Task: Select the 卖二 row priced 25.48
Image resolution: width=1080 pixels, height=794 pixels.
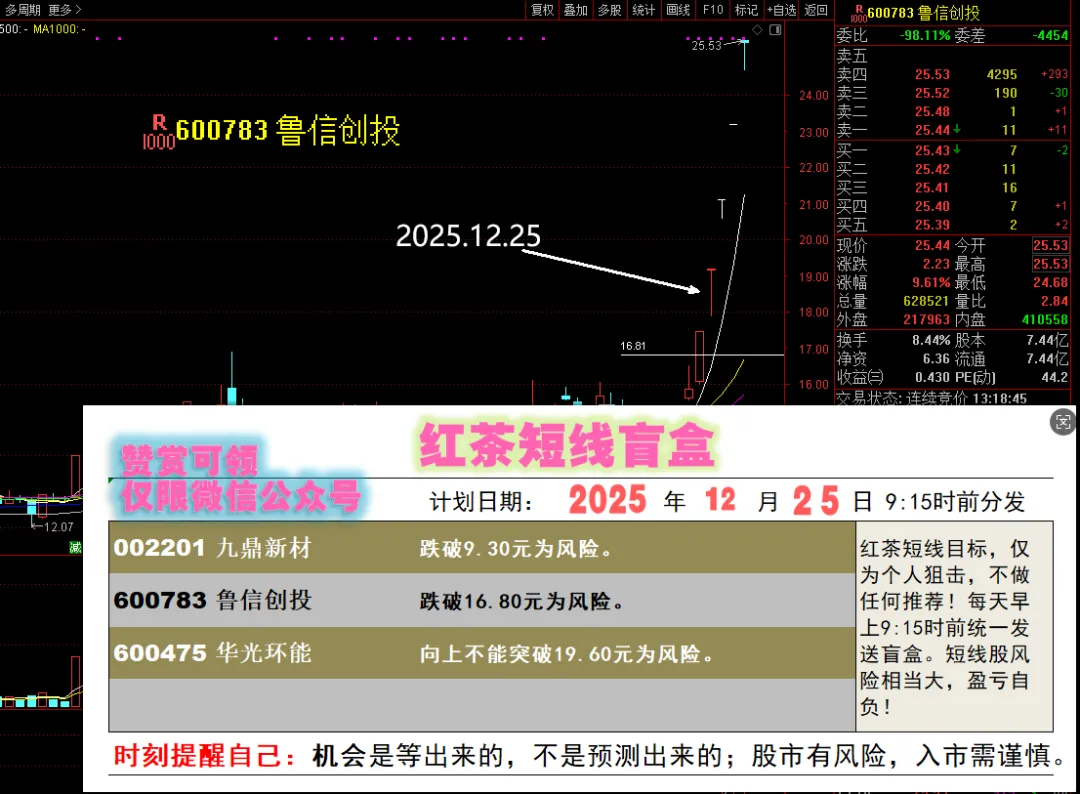Action: click(952, 112)
